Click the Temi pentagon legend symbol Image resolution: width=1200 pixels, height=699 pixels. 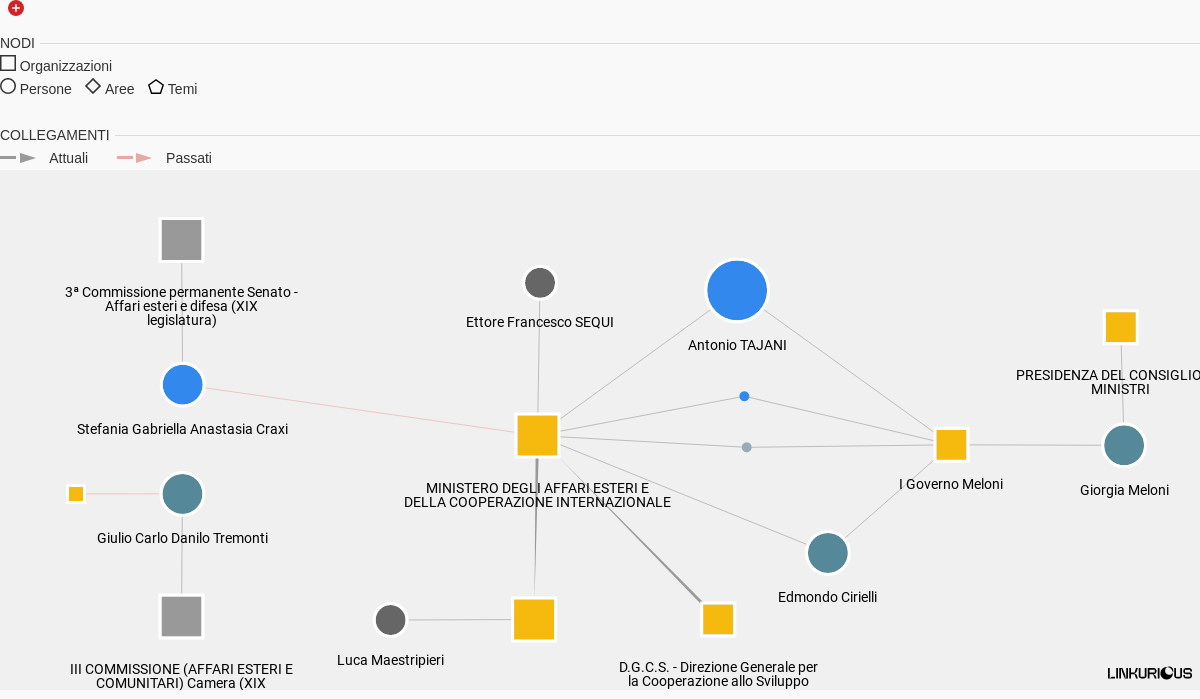click(x=156, y=87)
